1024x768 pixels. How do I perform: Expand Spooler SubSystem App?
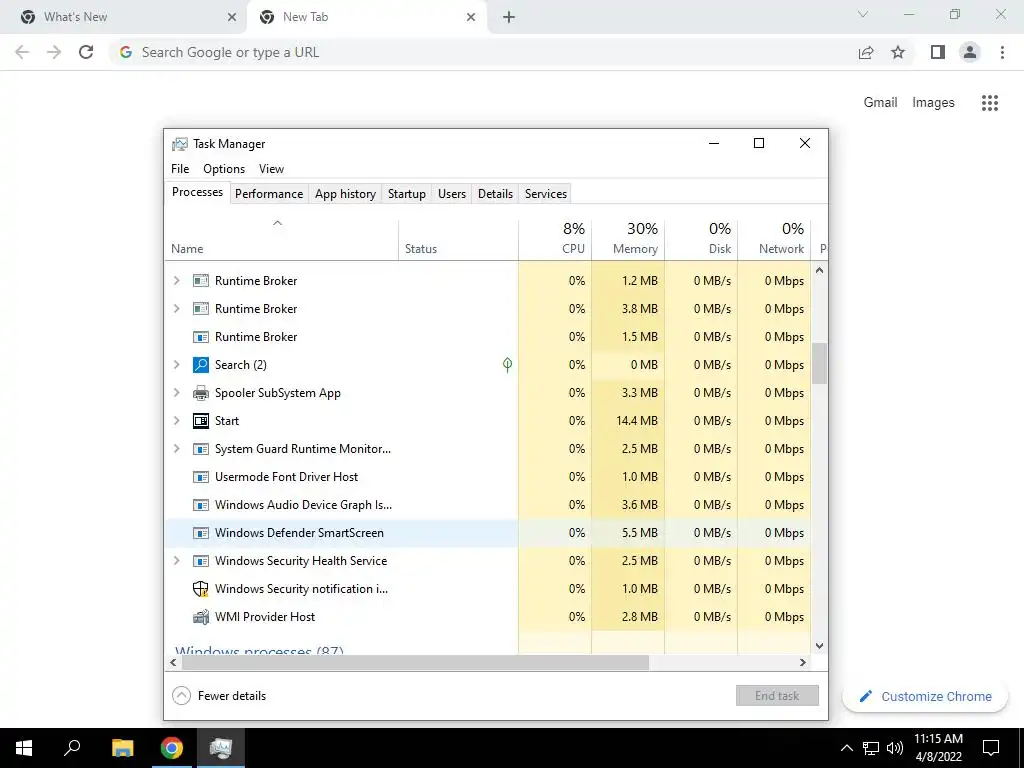click(176, 392)
